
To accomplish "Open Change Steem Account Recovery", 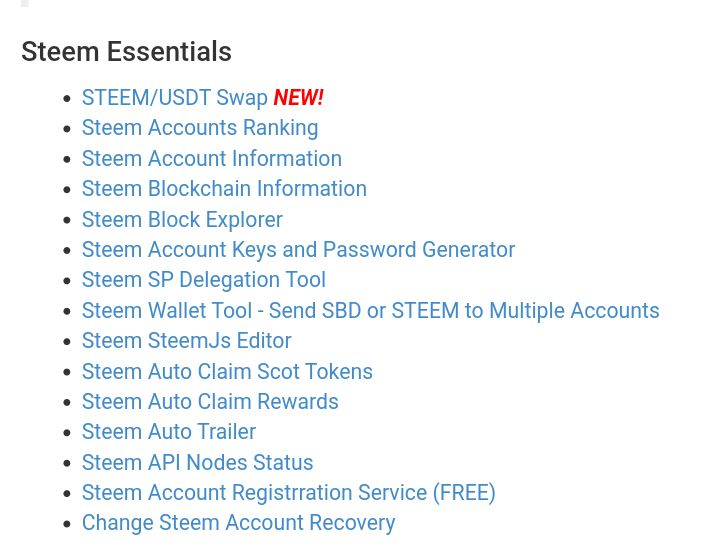I will [238, 524].
